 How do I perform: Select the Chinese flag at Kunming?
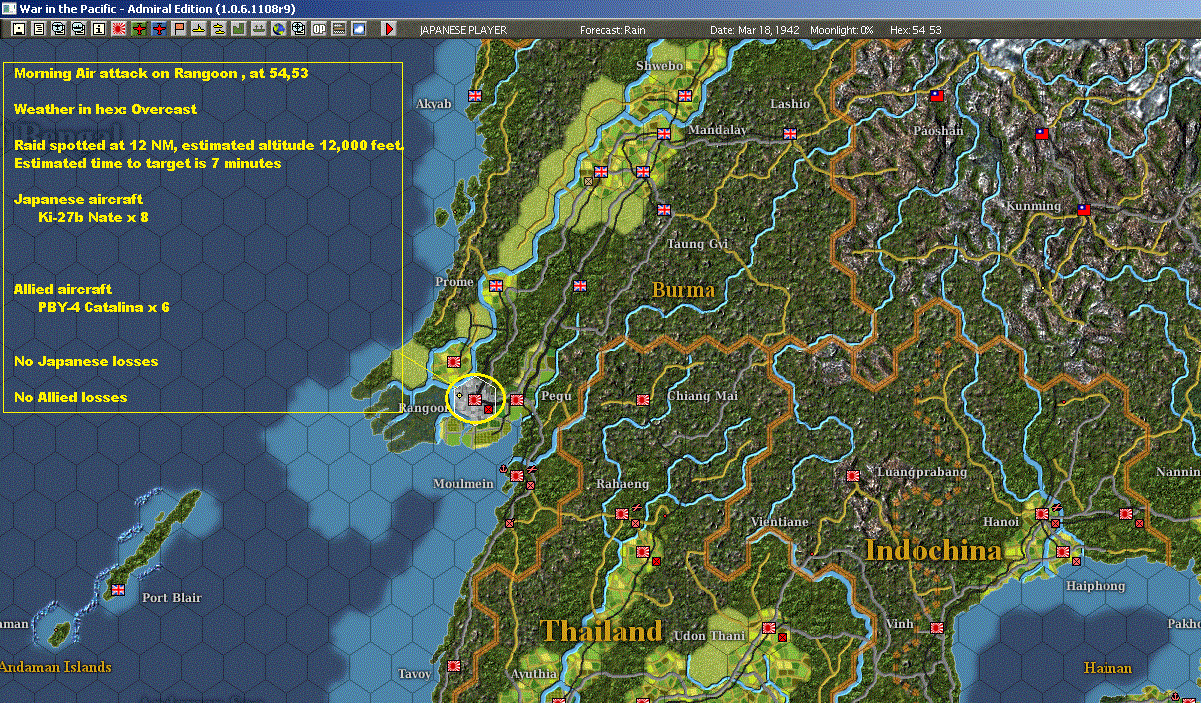[x=1083, y=210]
